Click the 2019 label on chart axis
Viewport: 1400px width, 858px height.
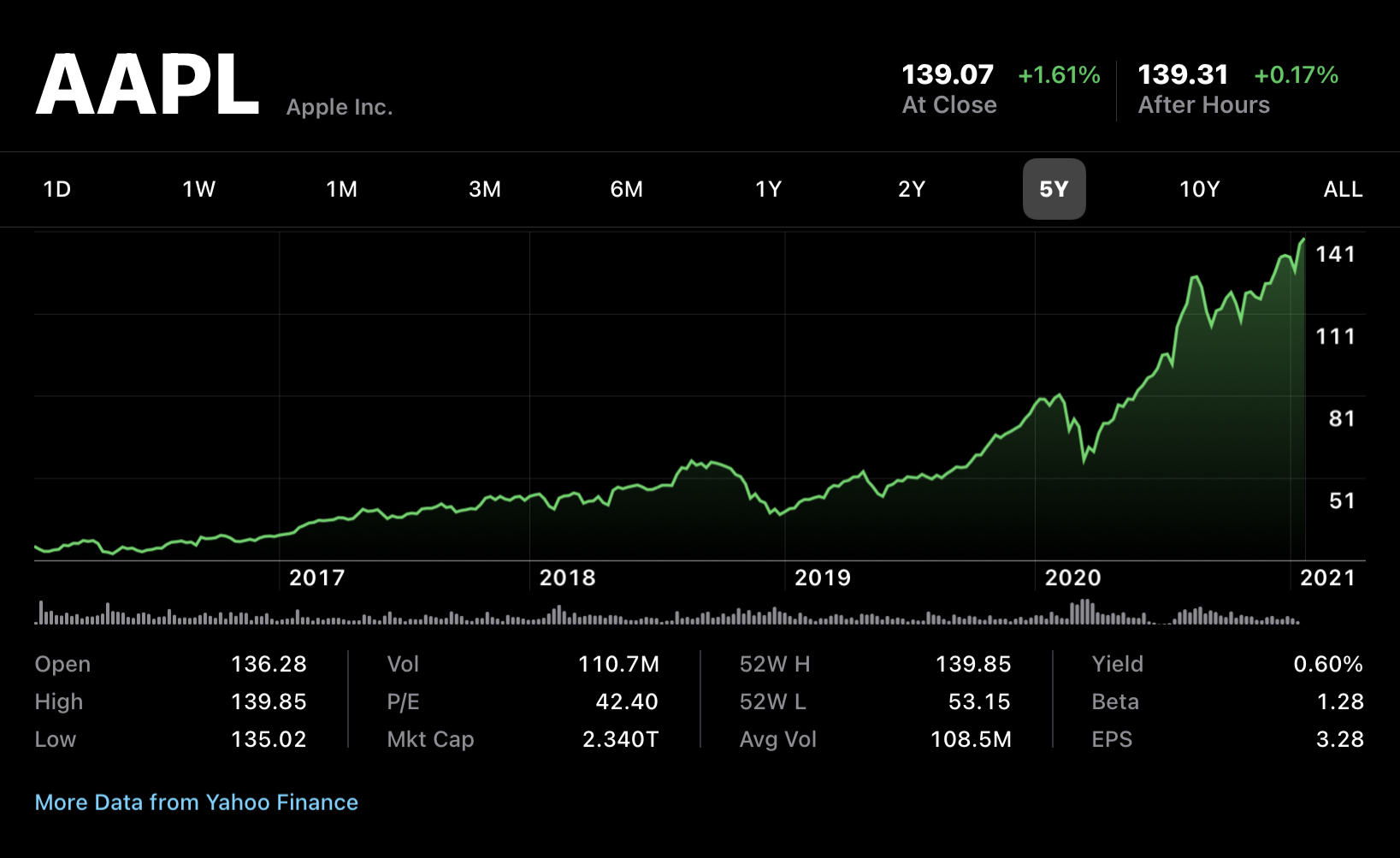[822, 578]
